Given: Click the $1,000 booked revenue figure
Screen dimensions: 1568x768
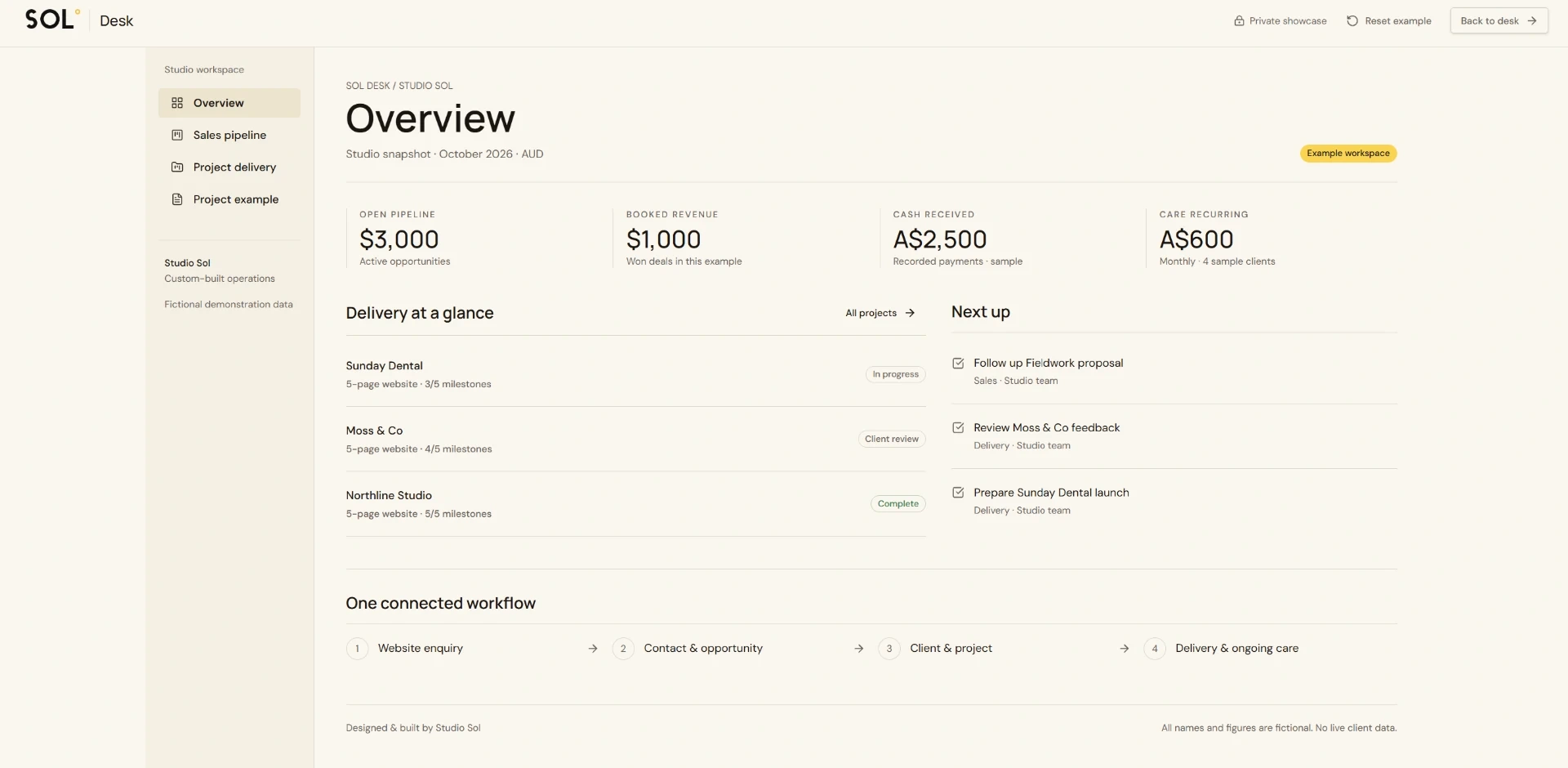Looking at the screenshot, I should (x=663, y=239).
